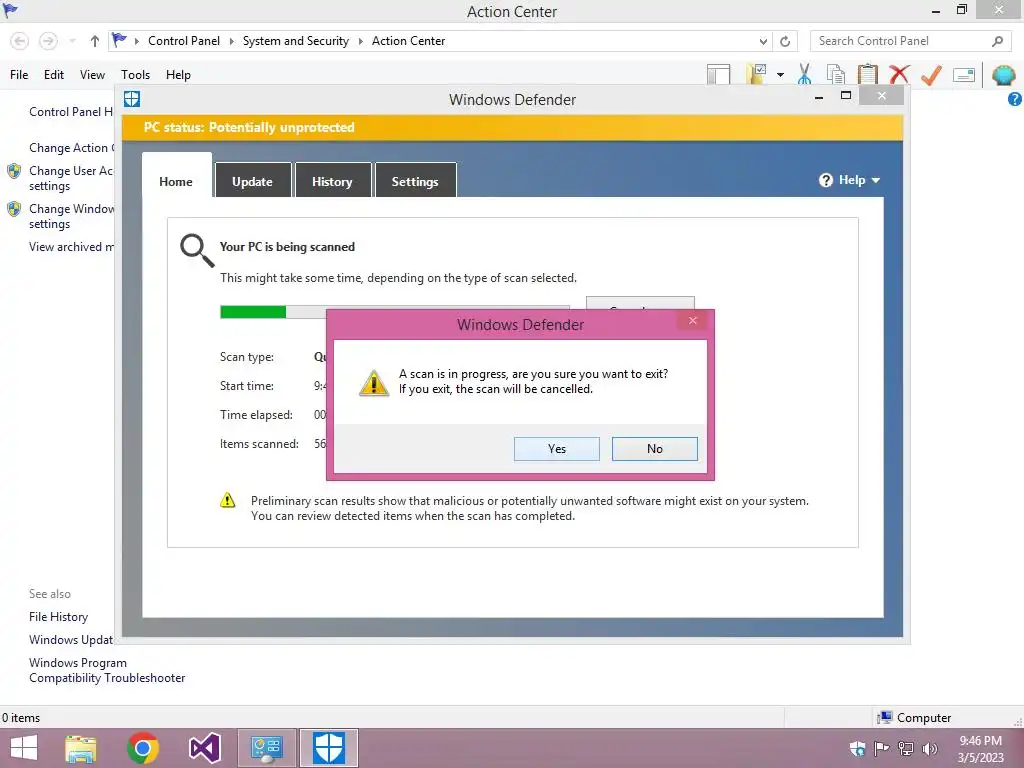Click the scan progress bar
1024x768 pixels.
[x=394, y=312]
